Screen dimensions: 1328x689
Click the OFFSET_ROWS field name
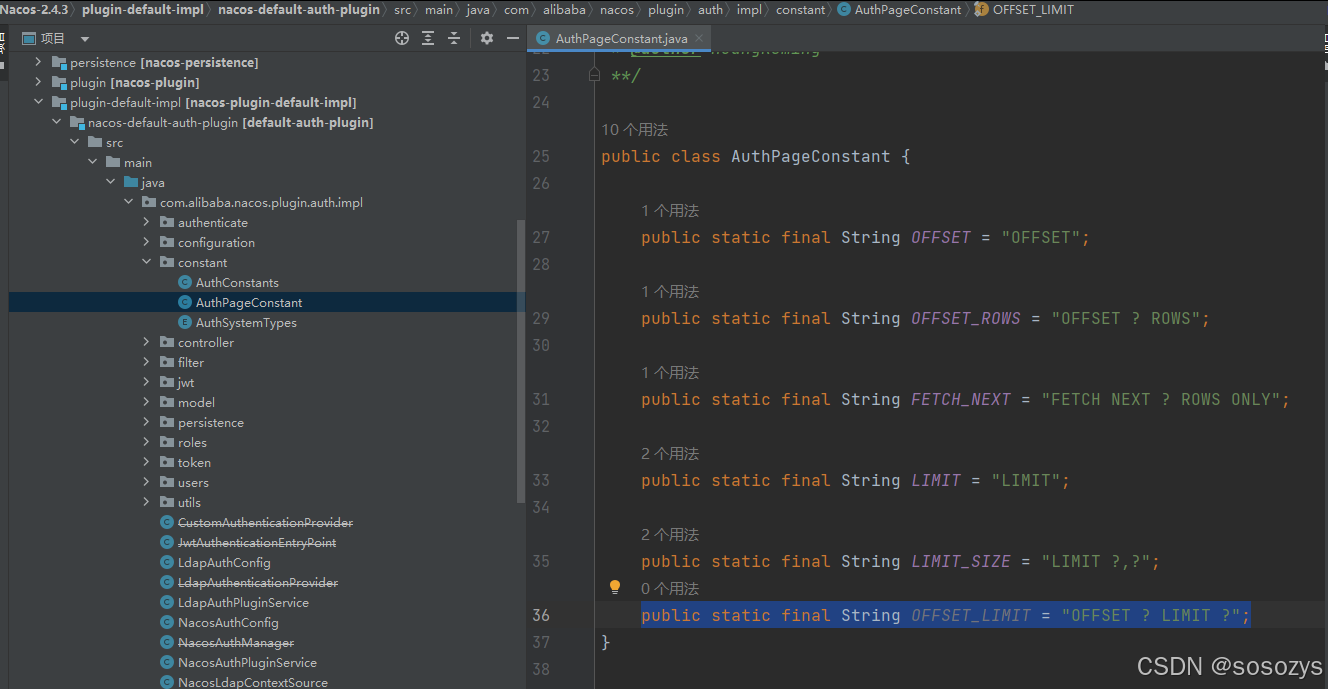pyautogui.click(x=966, y=318)
